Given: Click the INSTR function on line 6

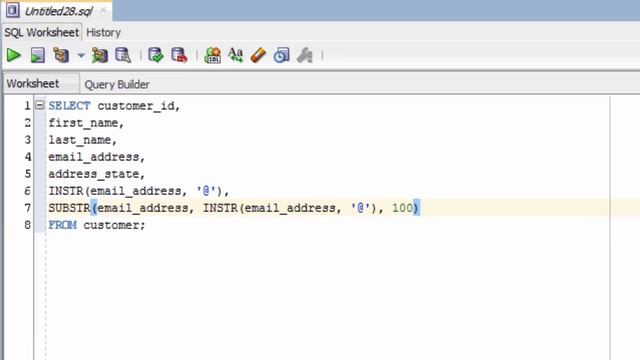Looking at the screenshot, I should tap(66, 191).
